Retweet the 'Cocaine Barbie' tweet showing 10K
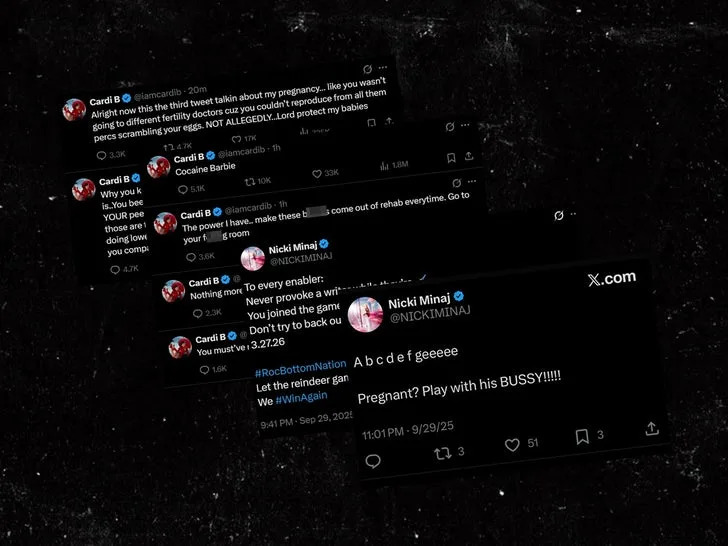Image resolution: width=728 pixels, height=546 pixels. click(250, 182)
